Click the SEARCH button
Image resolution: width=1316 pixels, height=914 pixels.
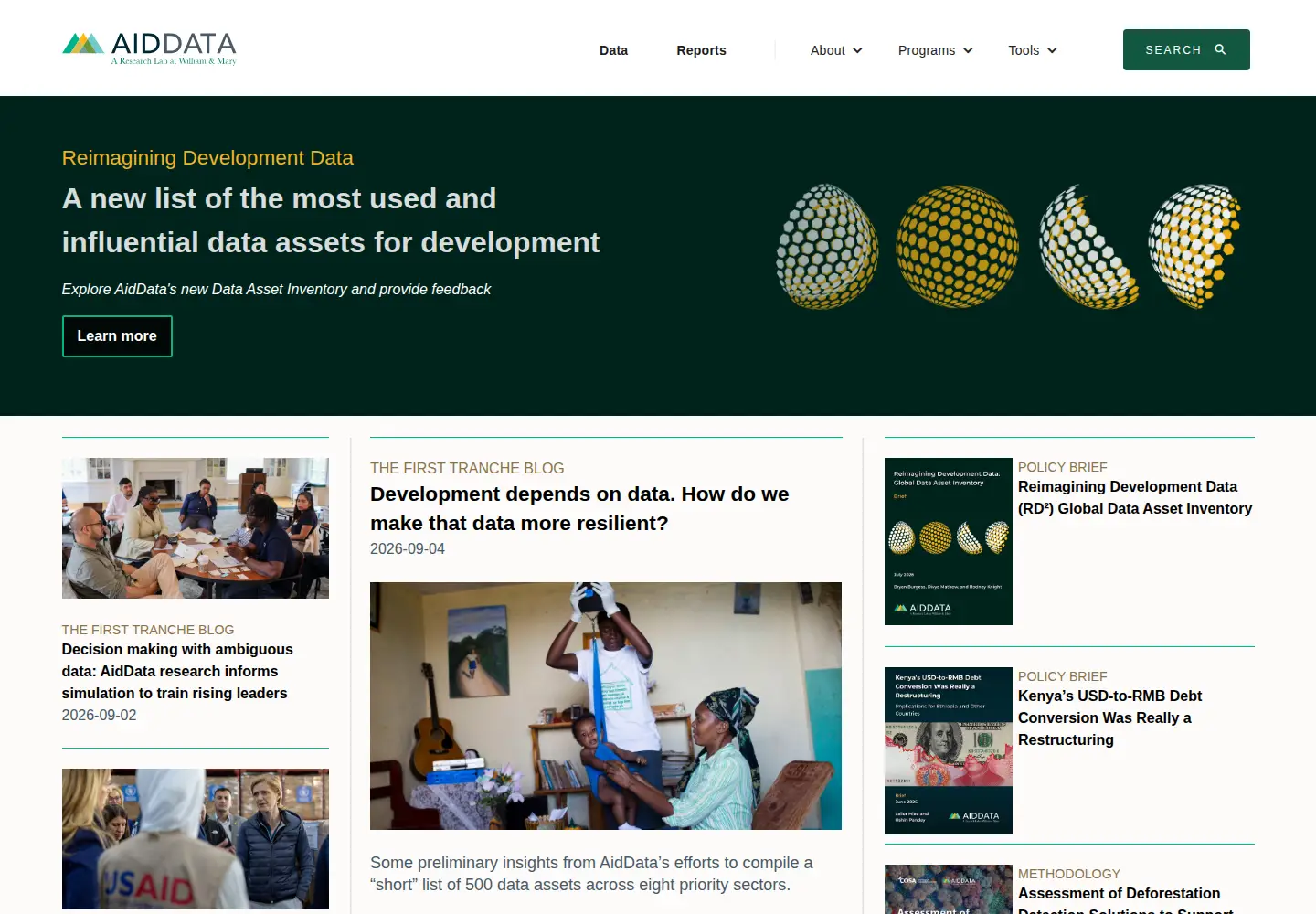1186,49
